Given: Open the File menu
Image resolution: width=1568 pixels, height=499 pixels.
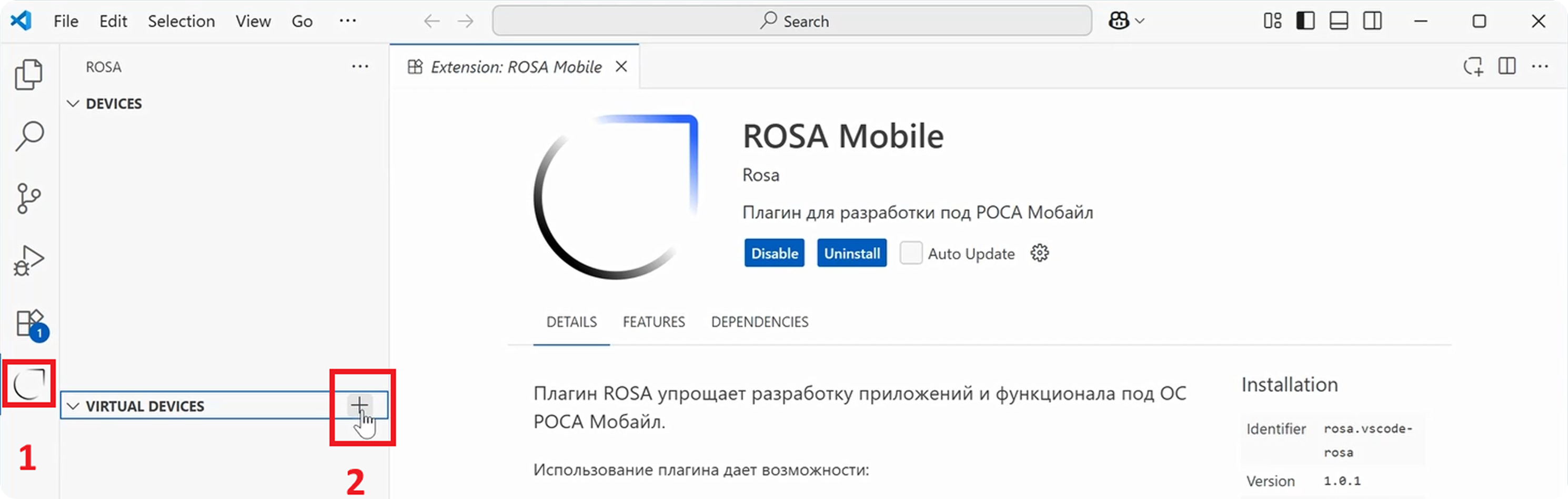Looking at the screenshot, I should [66, 22].
